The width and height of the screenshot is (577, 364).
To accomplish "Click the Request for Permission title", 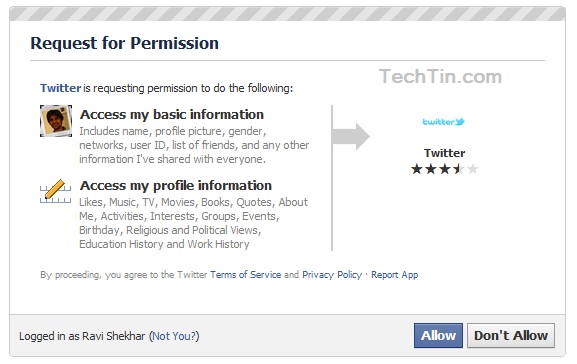I will [124, 43].
